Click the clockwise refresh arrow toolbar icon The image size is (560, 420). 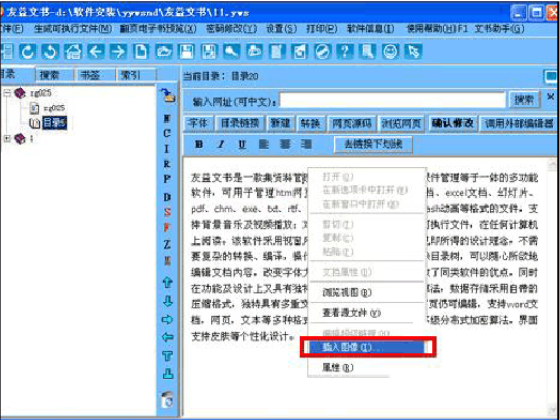click(x=28, y=52)
